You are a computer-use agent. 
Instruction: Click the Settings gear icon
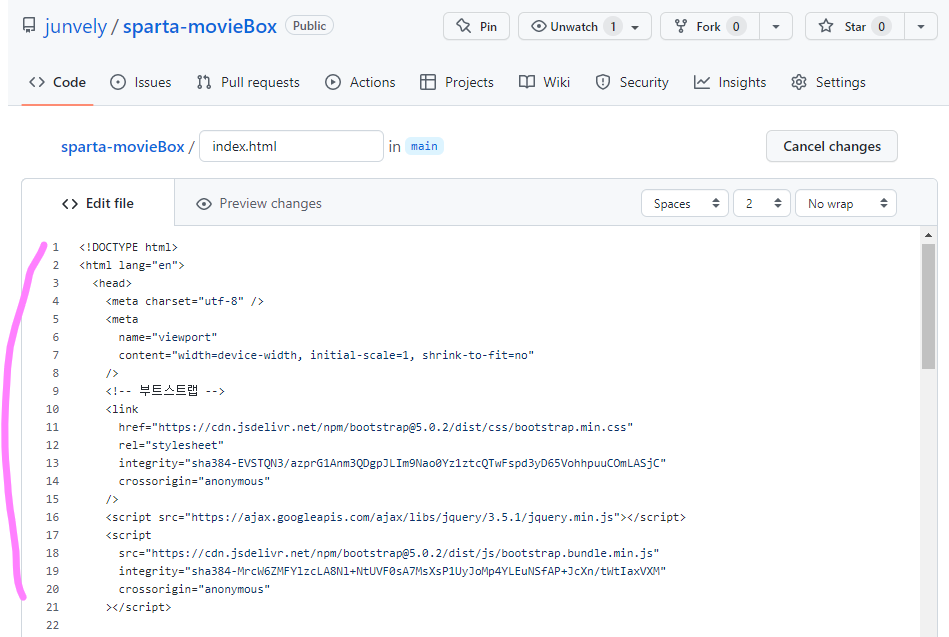click(x=799, y=82)
